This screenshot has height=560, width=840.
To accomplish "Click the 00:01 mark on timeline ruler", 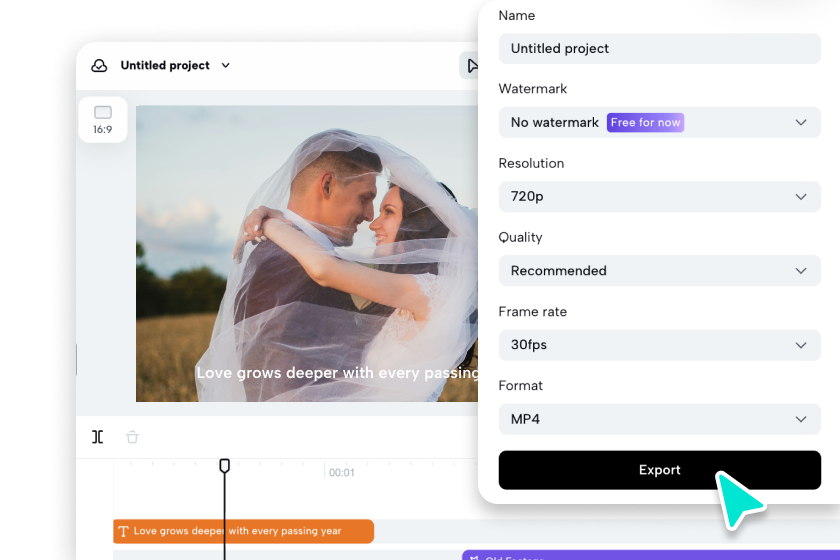I will tap(342, 472).
